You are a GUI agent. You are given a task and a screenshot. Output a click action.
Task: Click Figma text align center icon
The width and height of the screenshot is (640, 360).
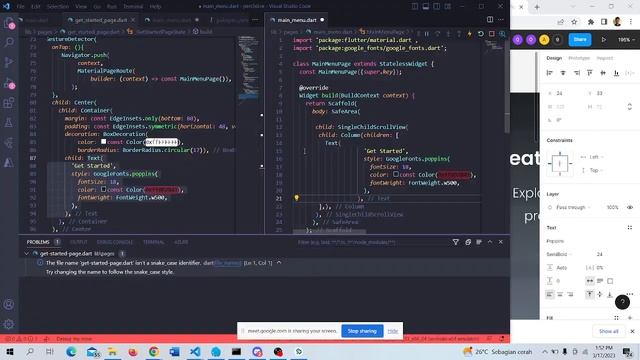[560, 294]
